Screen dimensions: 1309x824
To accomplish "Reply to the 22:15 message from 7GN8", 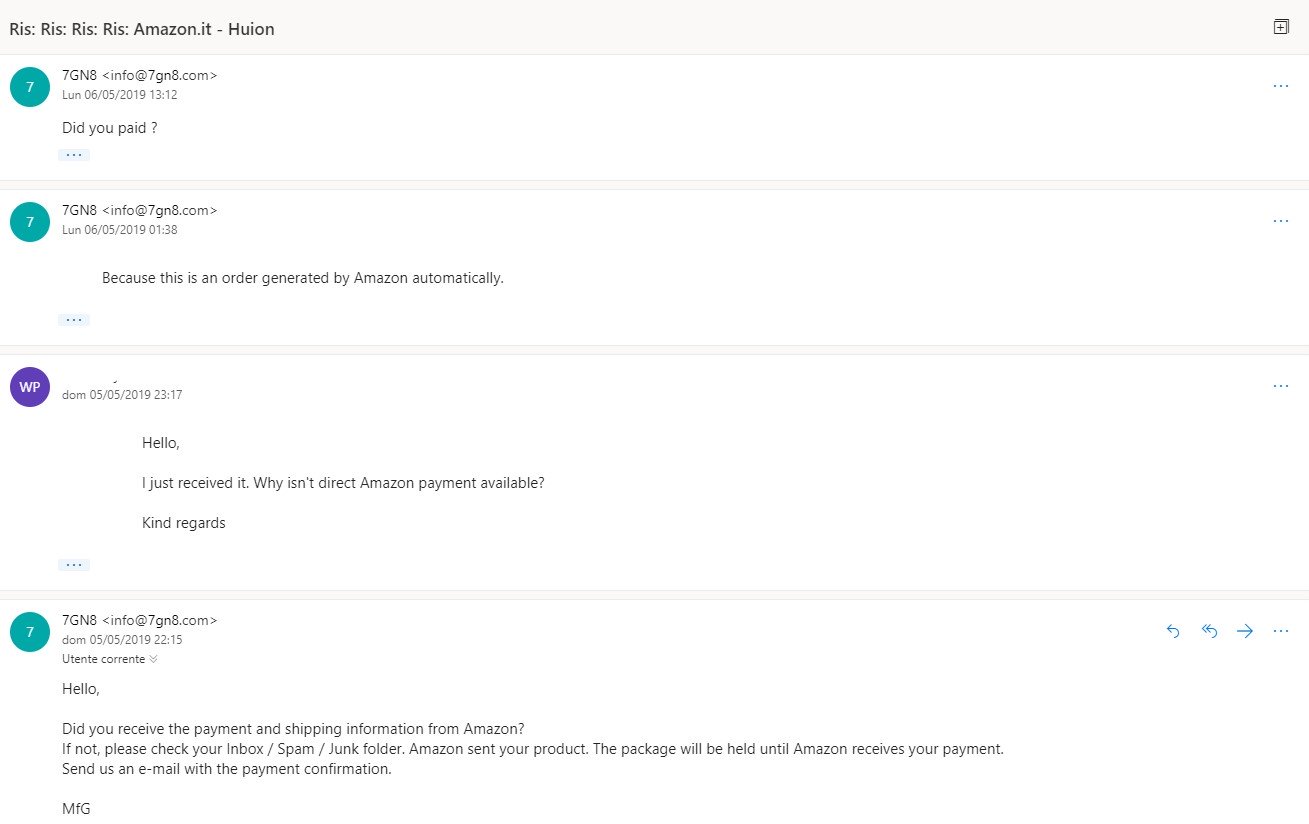I will [1173, 631].
